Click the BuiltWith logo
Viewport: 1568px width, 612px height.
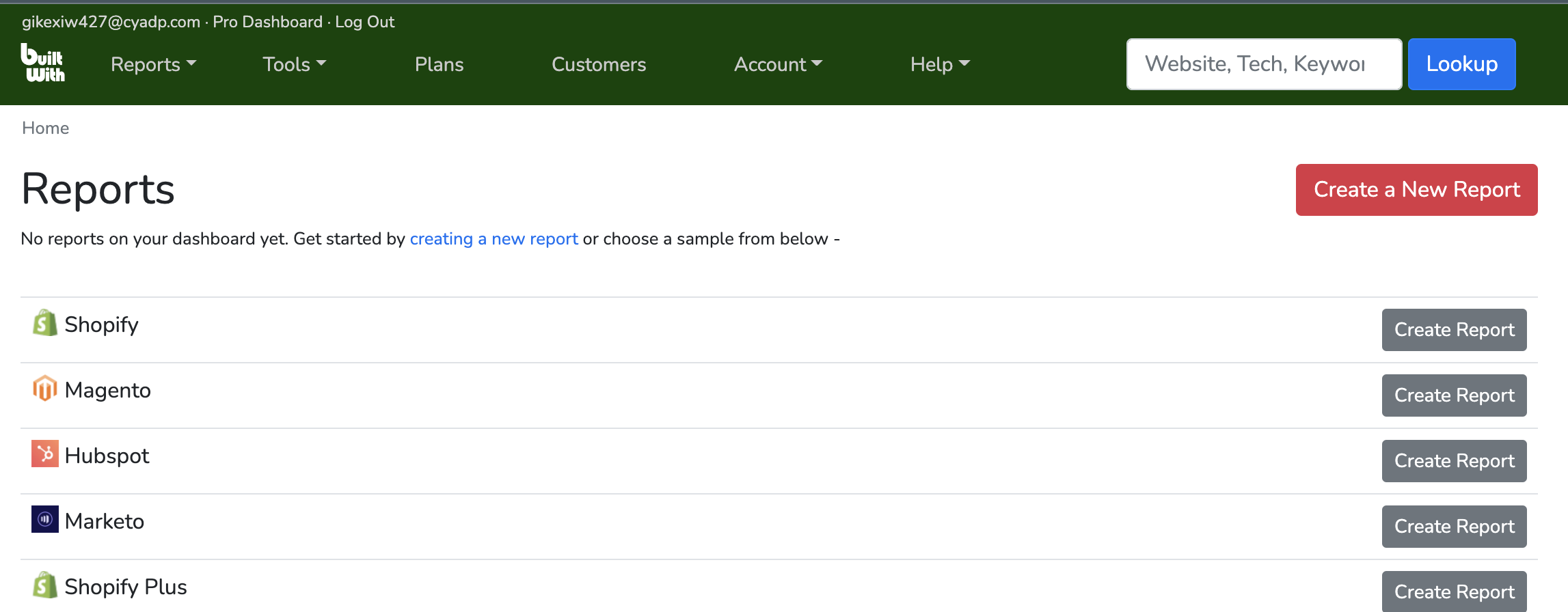point(43,63)
